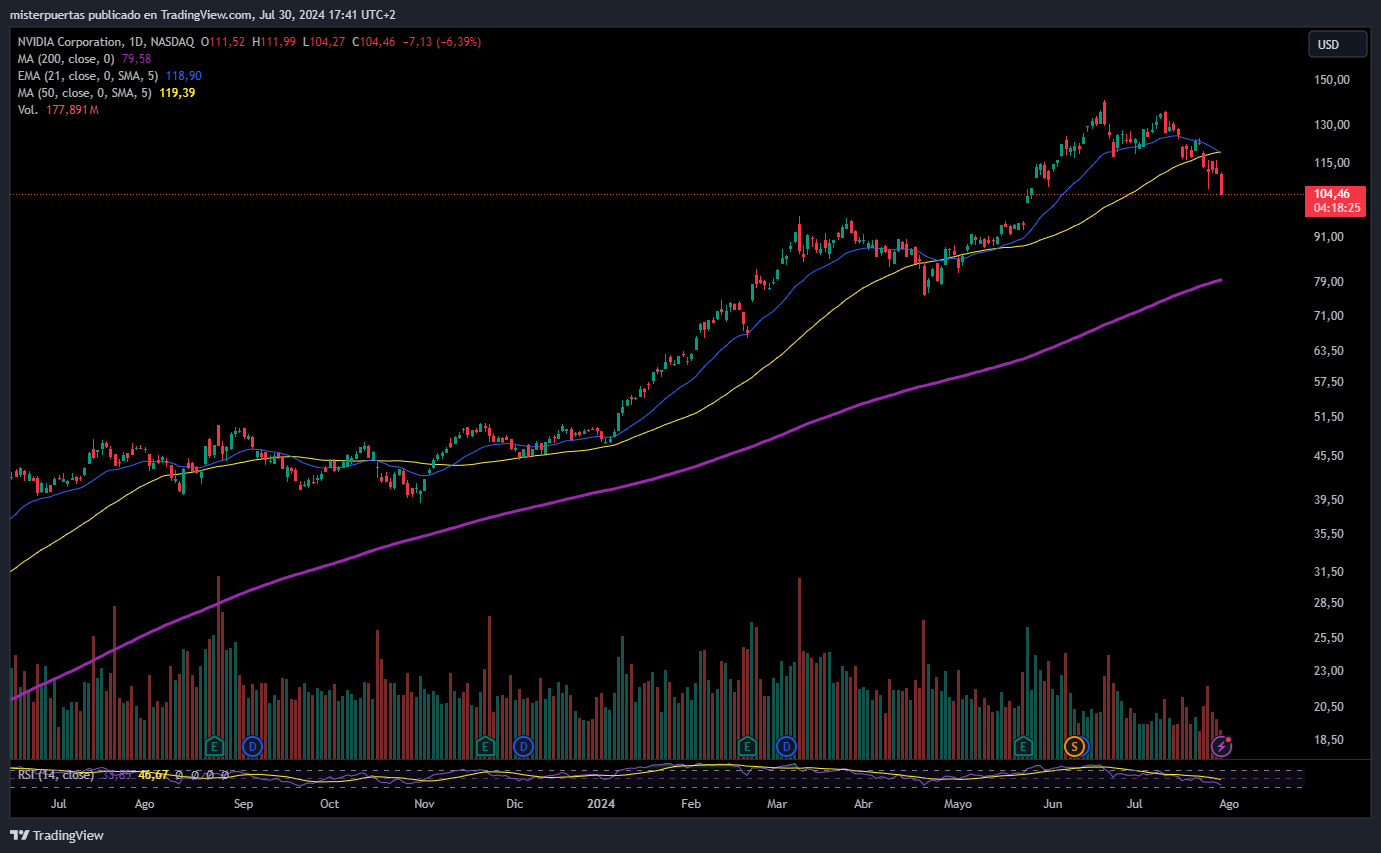Click the Mar time axis label

[777, 804]
